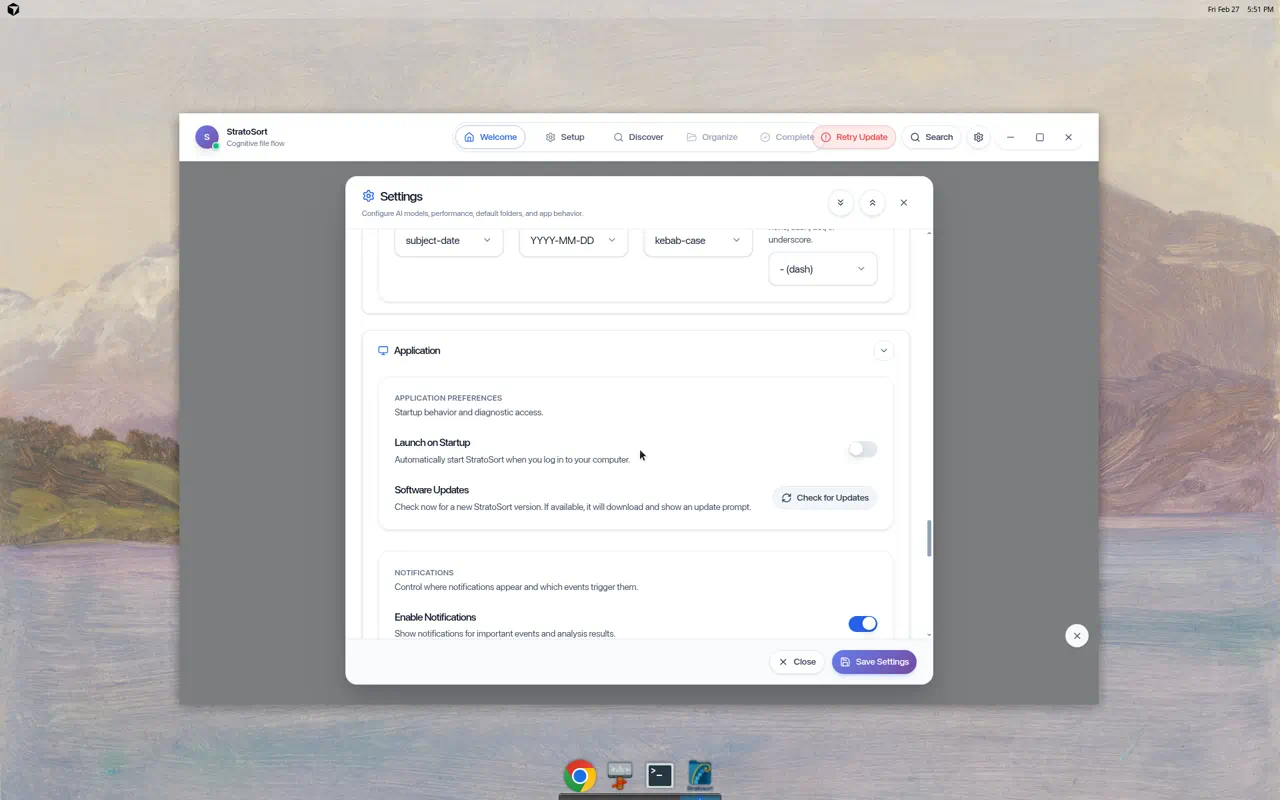The height and width of the screenshot is (800, 1280).
Task: Enable Launch on Startup
Action: coord(861,449)
